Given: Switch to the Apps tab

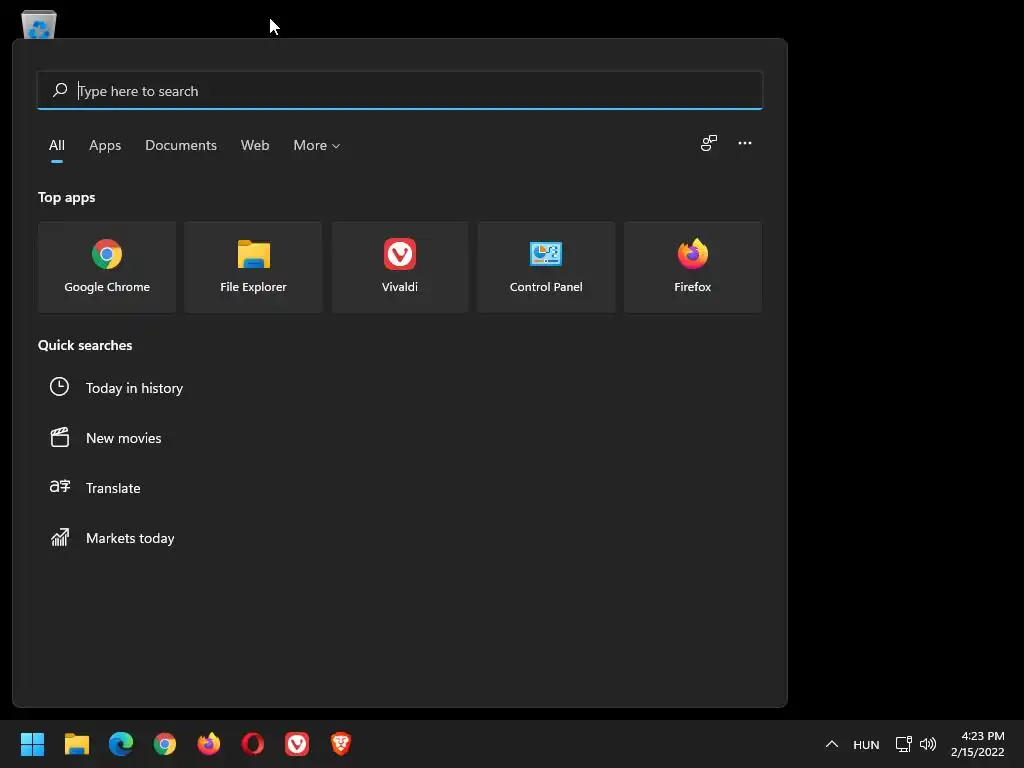Looking at the screenshot, I should (x=105, y=145).
